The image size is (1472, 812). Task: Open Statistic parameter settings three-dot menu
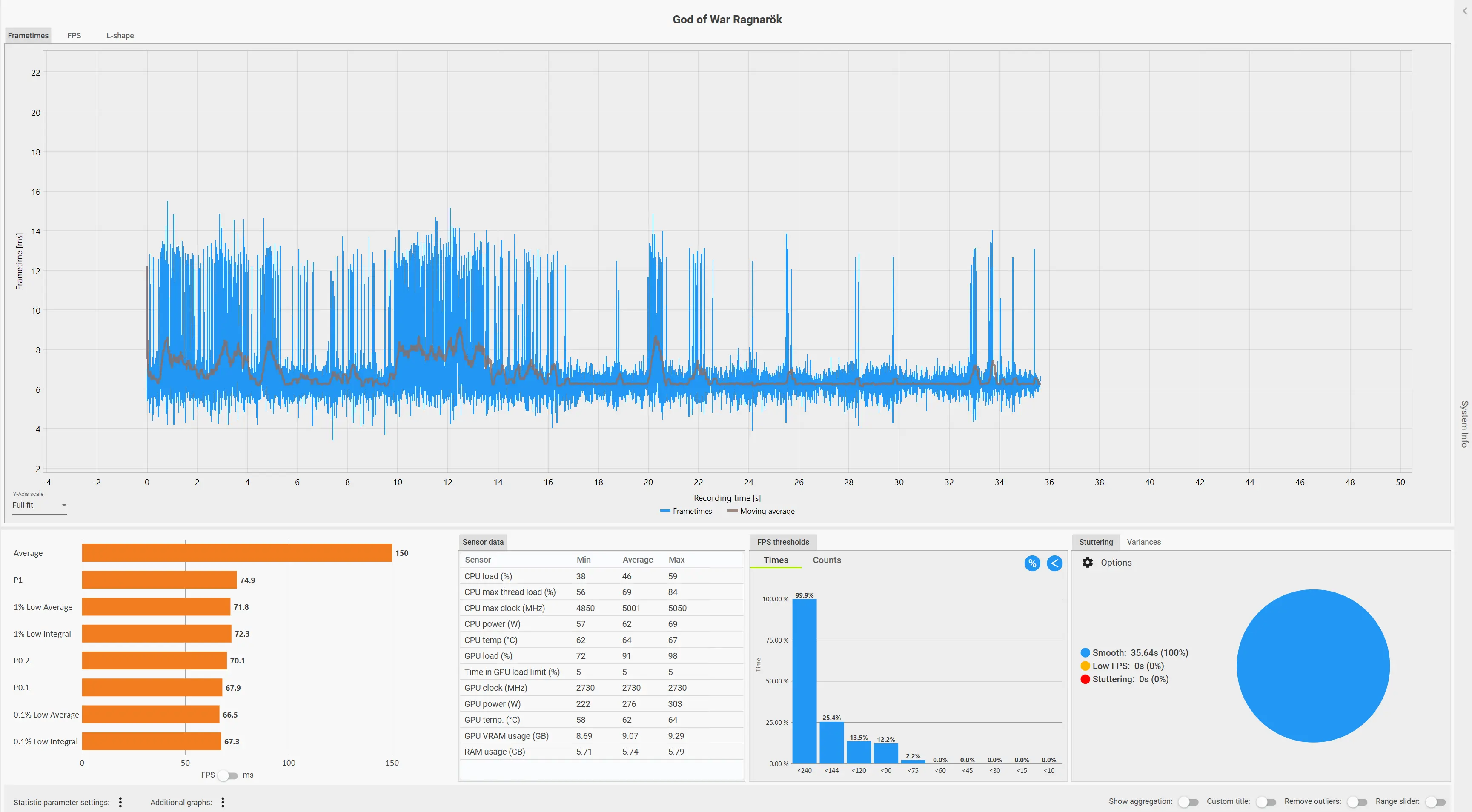point(120,802)
